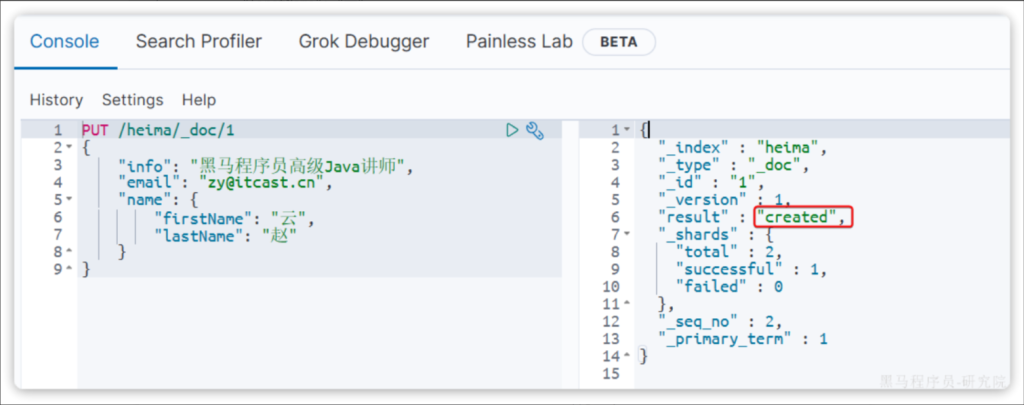The width and height of the screenshot is (1024, 405).
Task: Open the Grok Debugger tab
Action: (x=363, y=41)
